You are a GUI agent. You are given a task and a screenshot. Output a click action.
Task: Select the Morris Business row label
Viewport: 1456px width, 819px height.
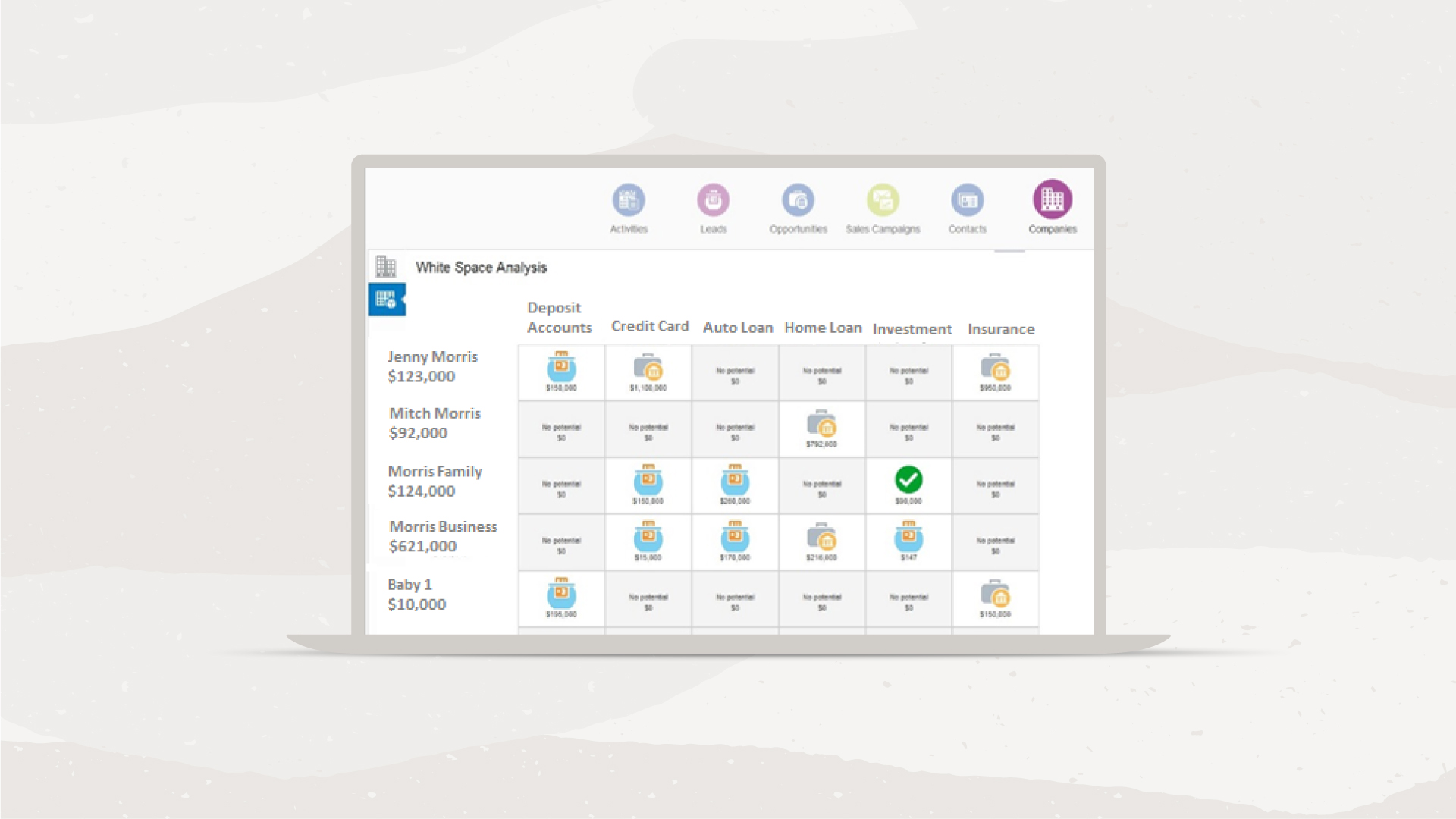[443, 536]
